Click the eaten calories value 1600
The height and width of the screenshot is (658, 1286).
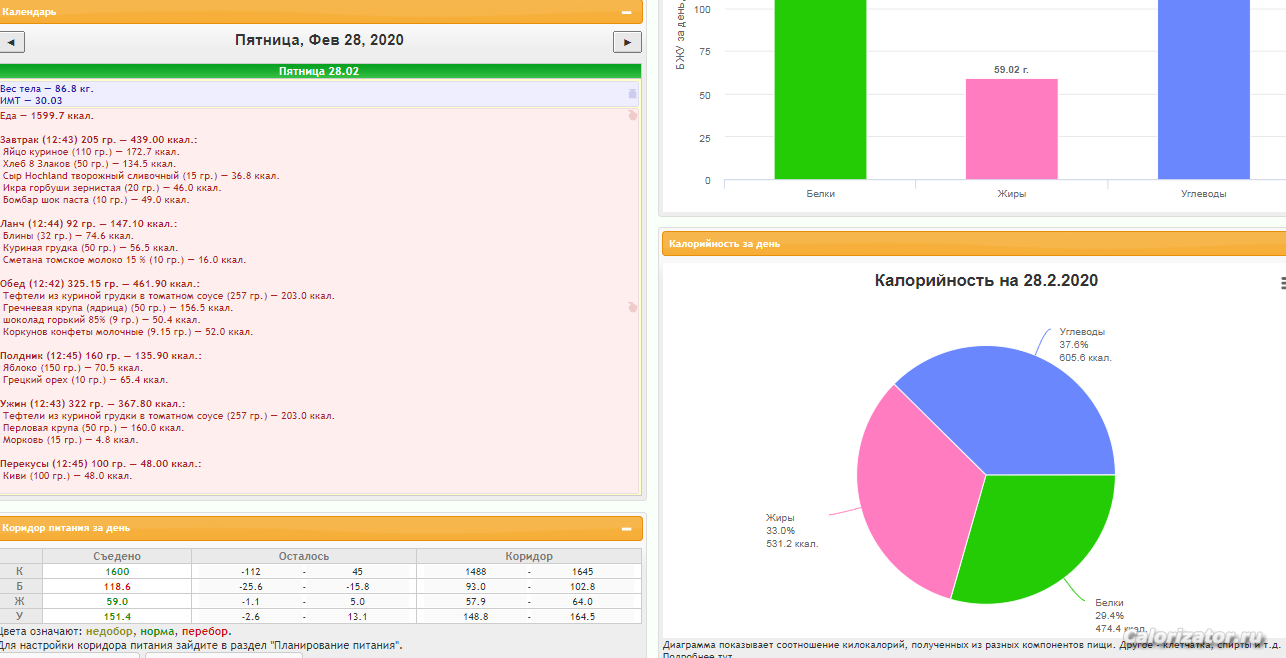(117, 571)
